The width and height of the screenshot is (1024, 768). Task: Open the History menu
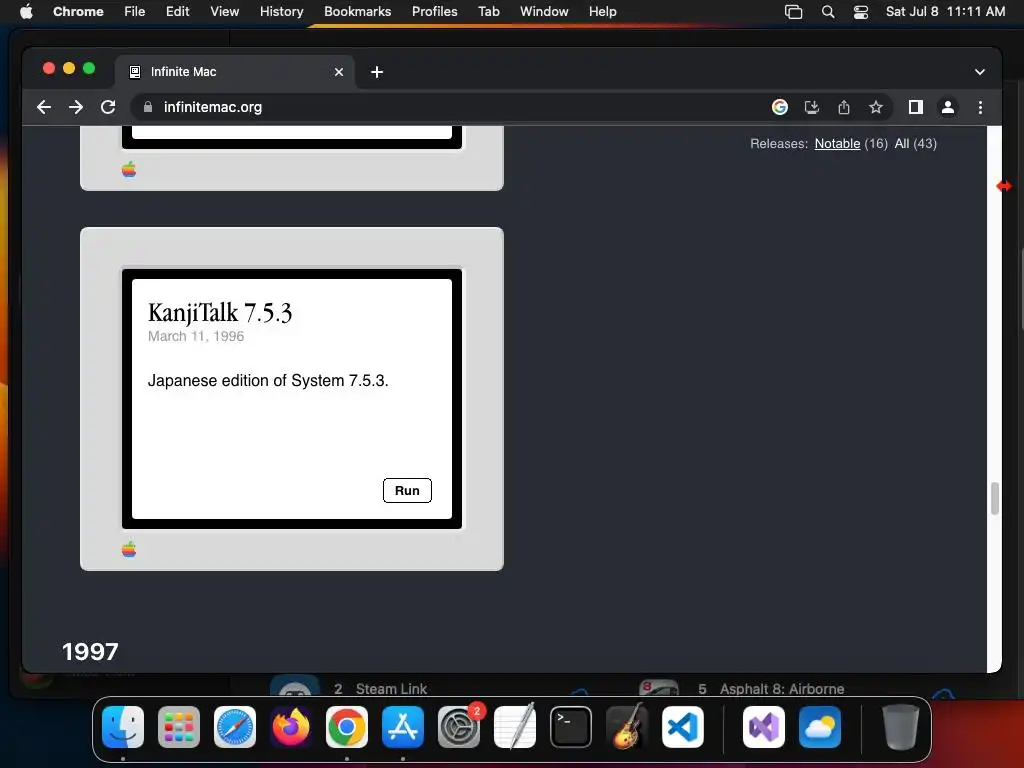point(281,12)
